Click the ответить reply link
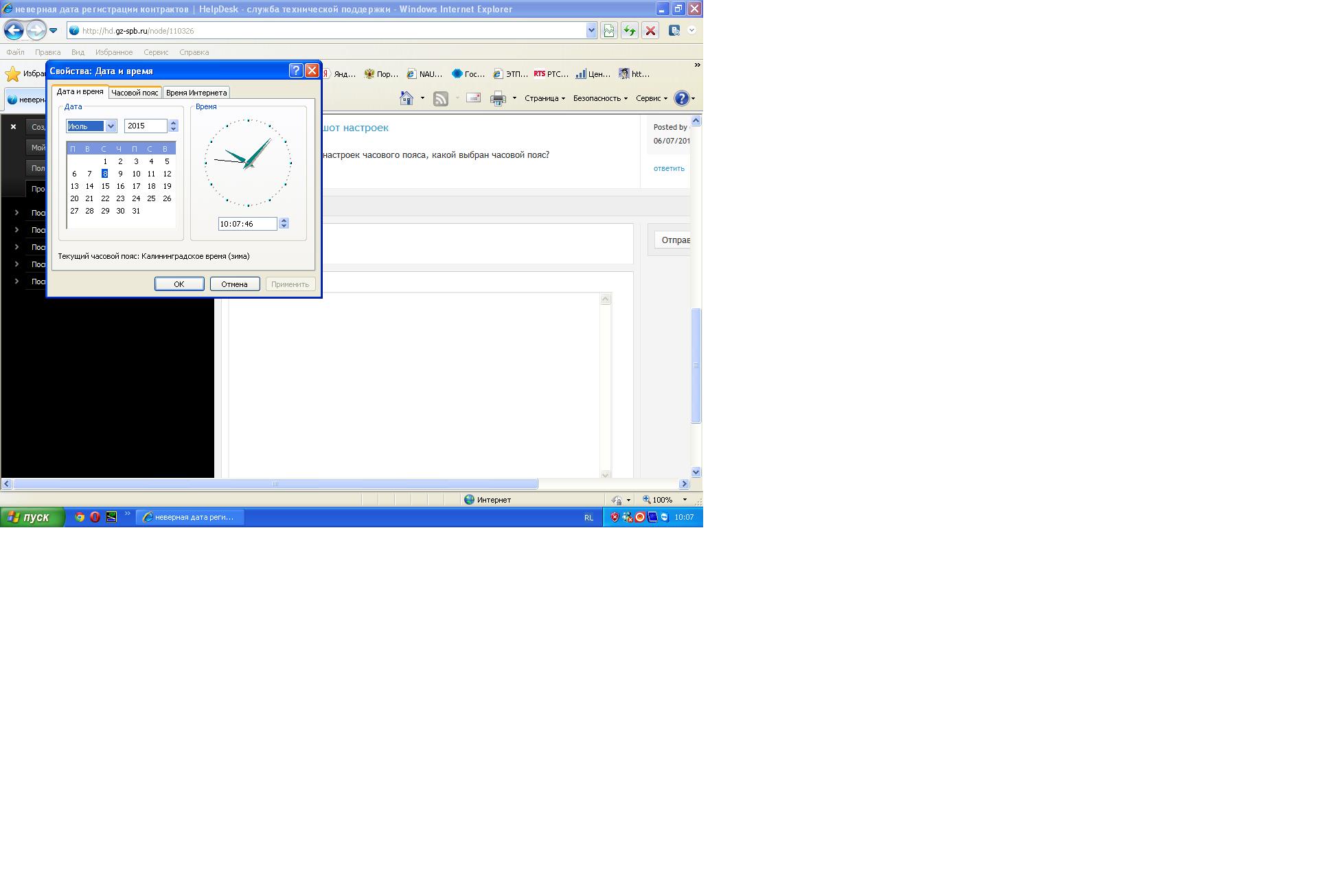 point(669,168)
